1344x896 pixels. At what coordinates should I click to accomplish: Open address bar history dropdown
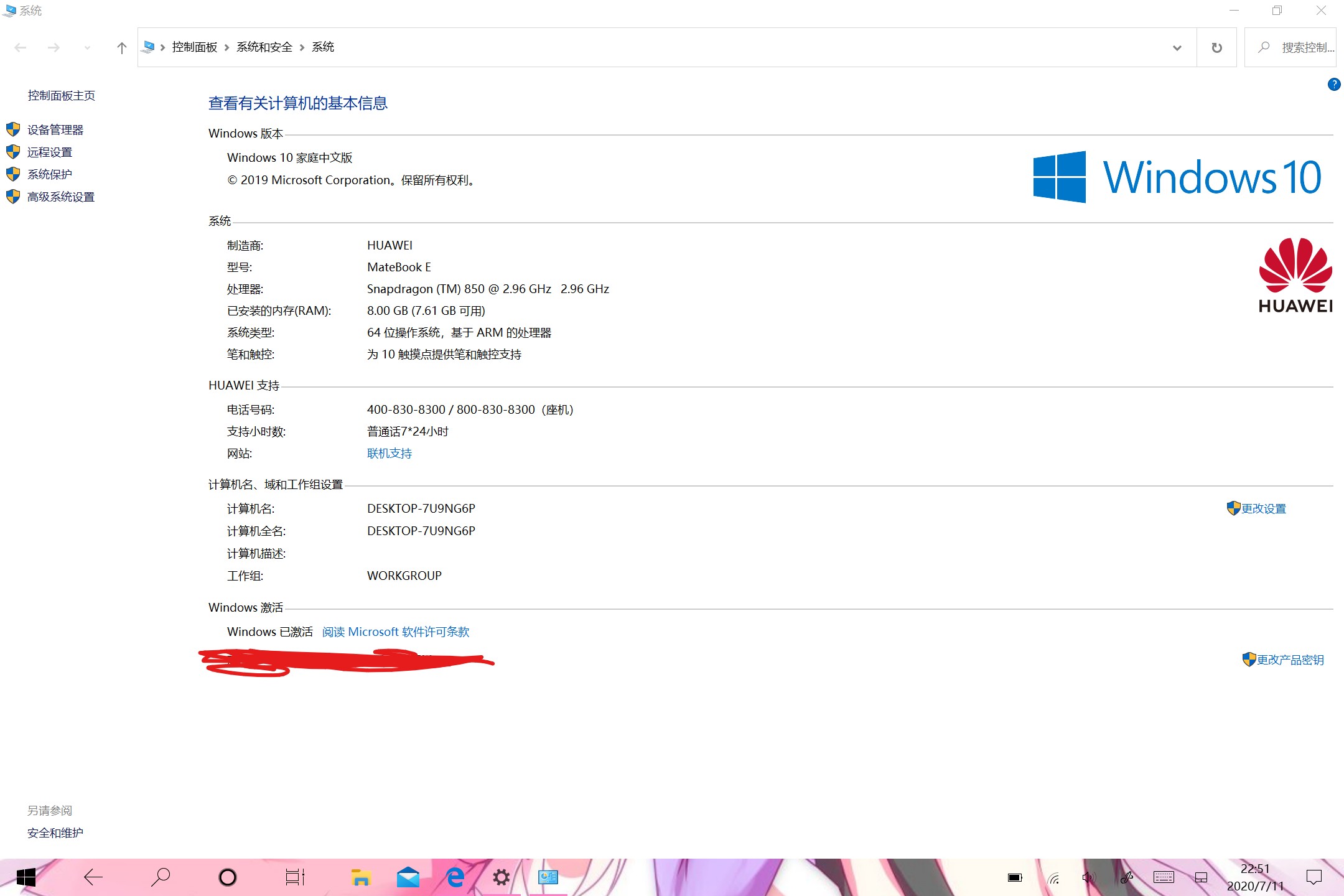[1177, 48]
